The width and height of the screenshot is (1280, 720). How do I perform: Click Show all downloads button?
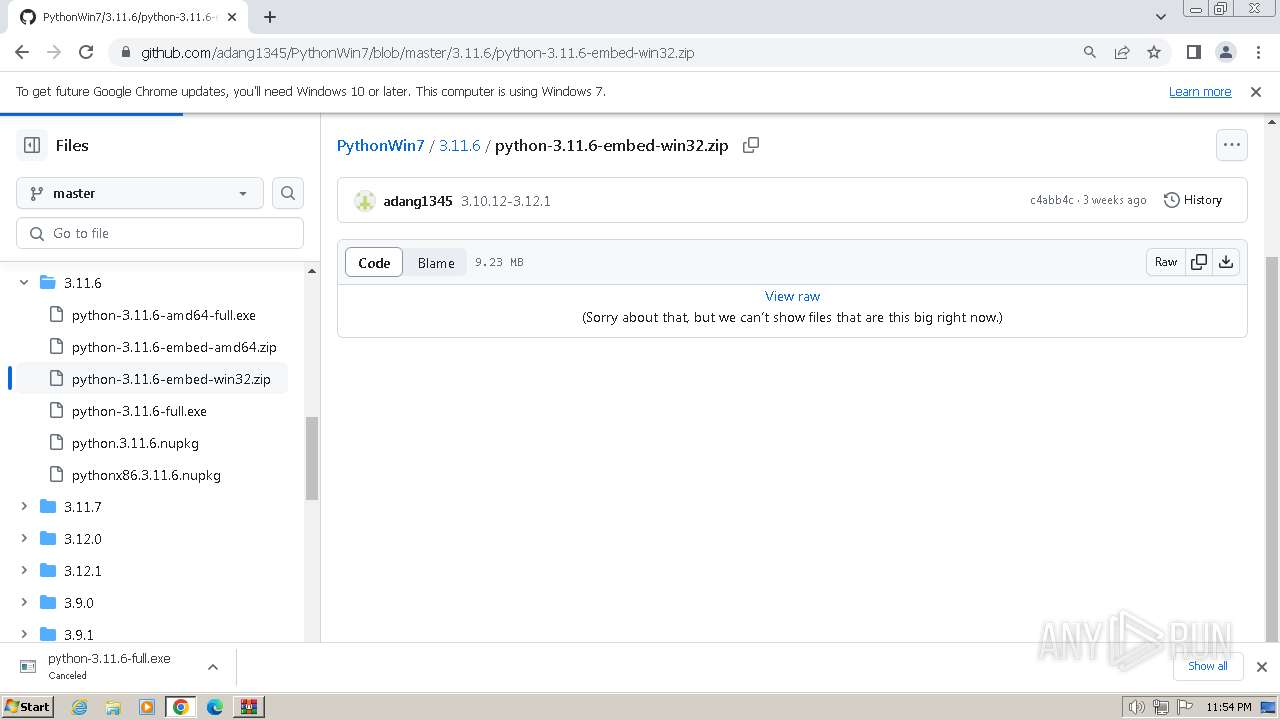1208,666
